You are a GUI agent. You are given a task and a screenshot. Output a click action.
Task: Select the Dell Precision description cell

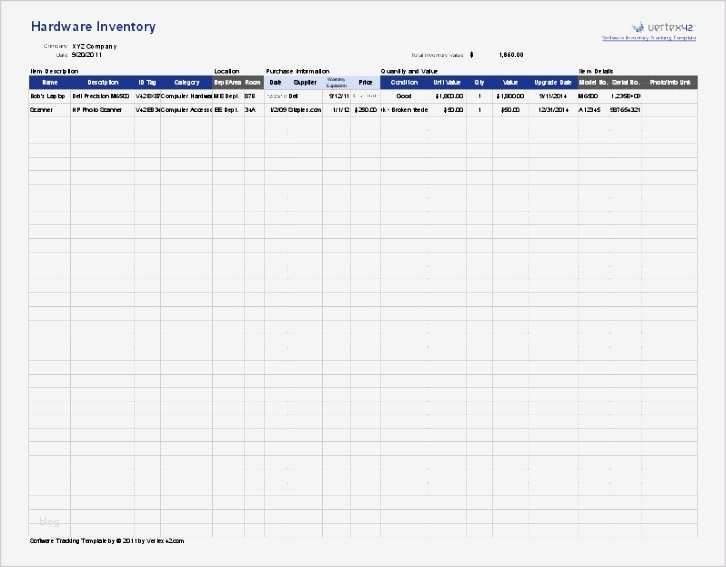coord(101,96)
